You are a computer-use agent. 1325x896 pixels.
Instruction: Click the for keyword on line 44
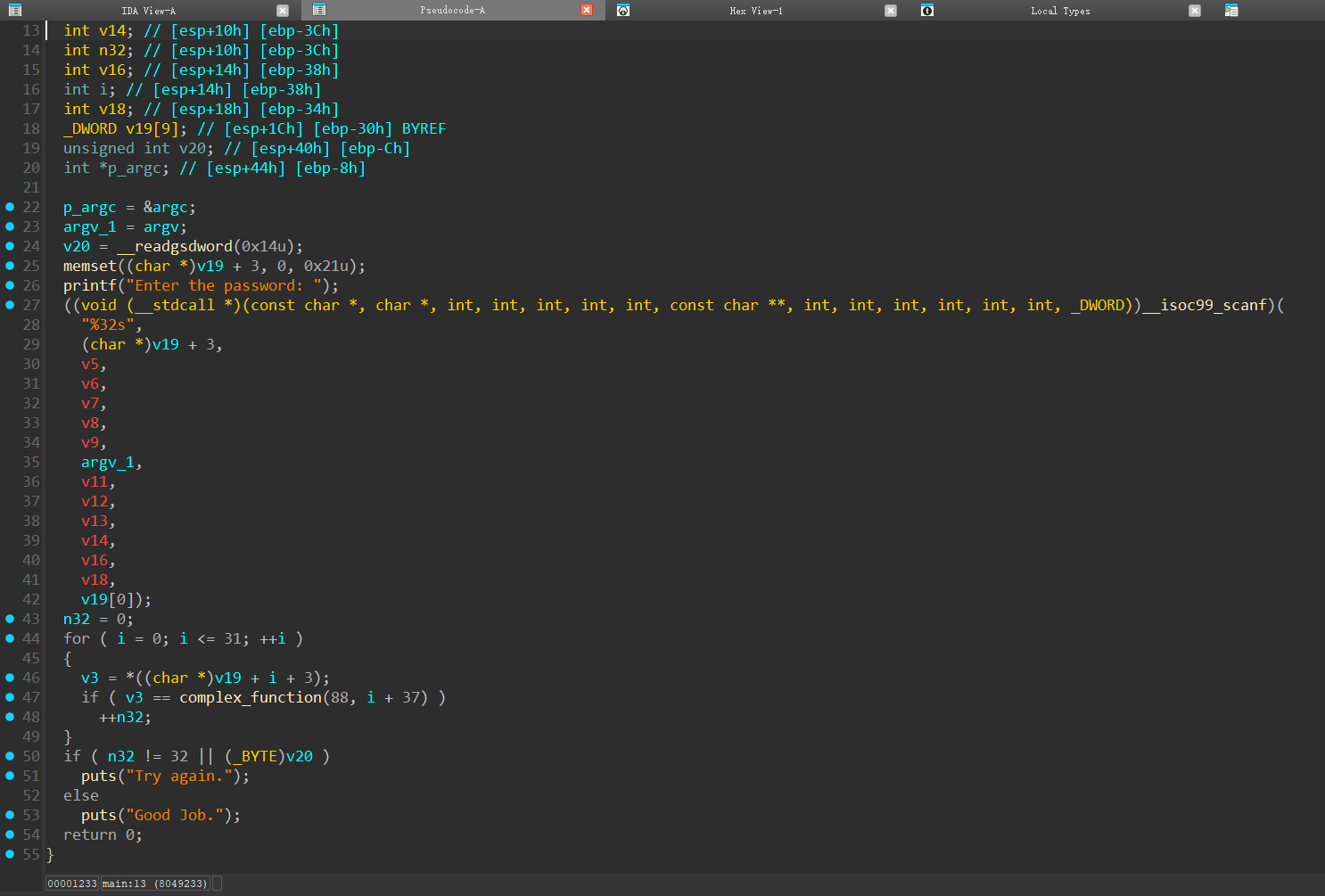(77, 638)
